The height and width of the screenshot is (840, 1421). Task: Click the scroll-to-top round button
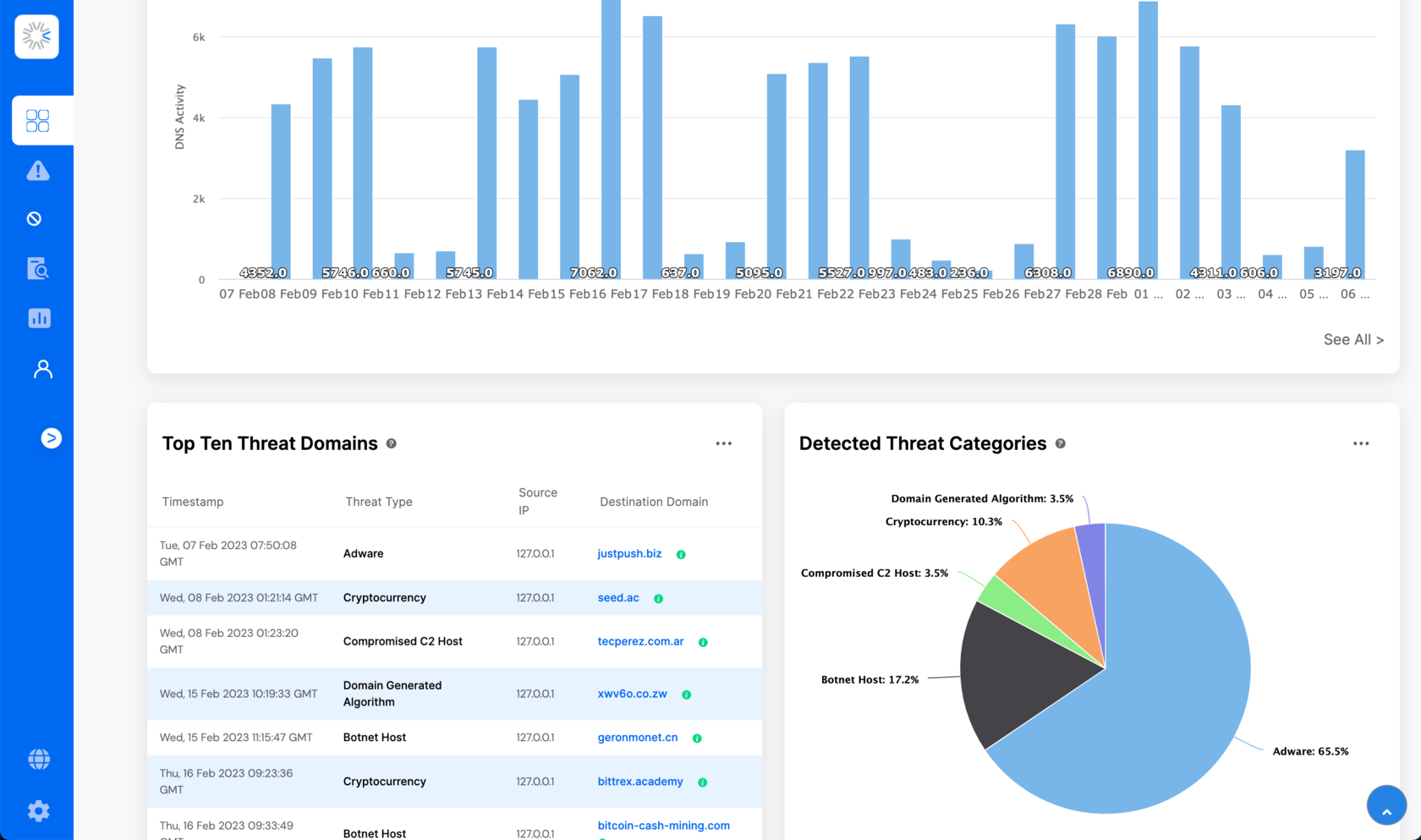coord(1386,804)
